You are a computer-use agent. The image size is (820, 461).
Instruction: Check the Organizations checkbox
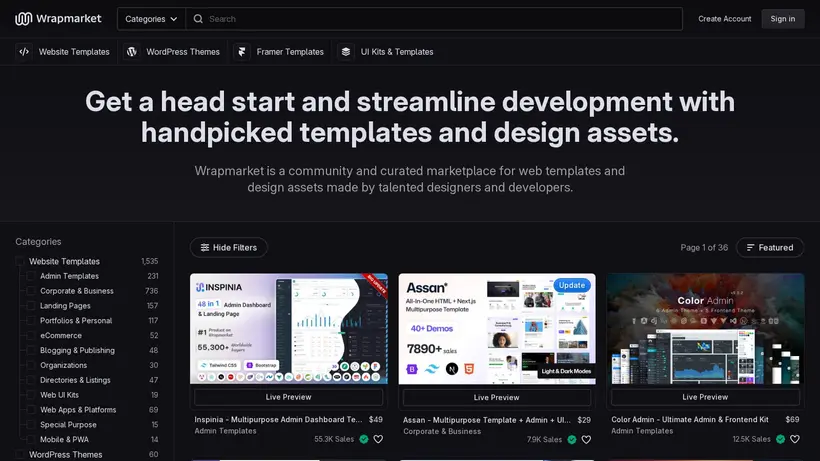[x=31, y=365]
